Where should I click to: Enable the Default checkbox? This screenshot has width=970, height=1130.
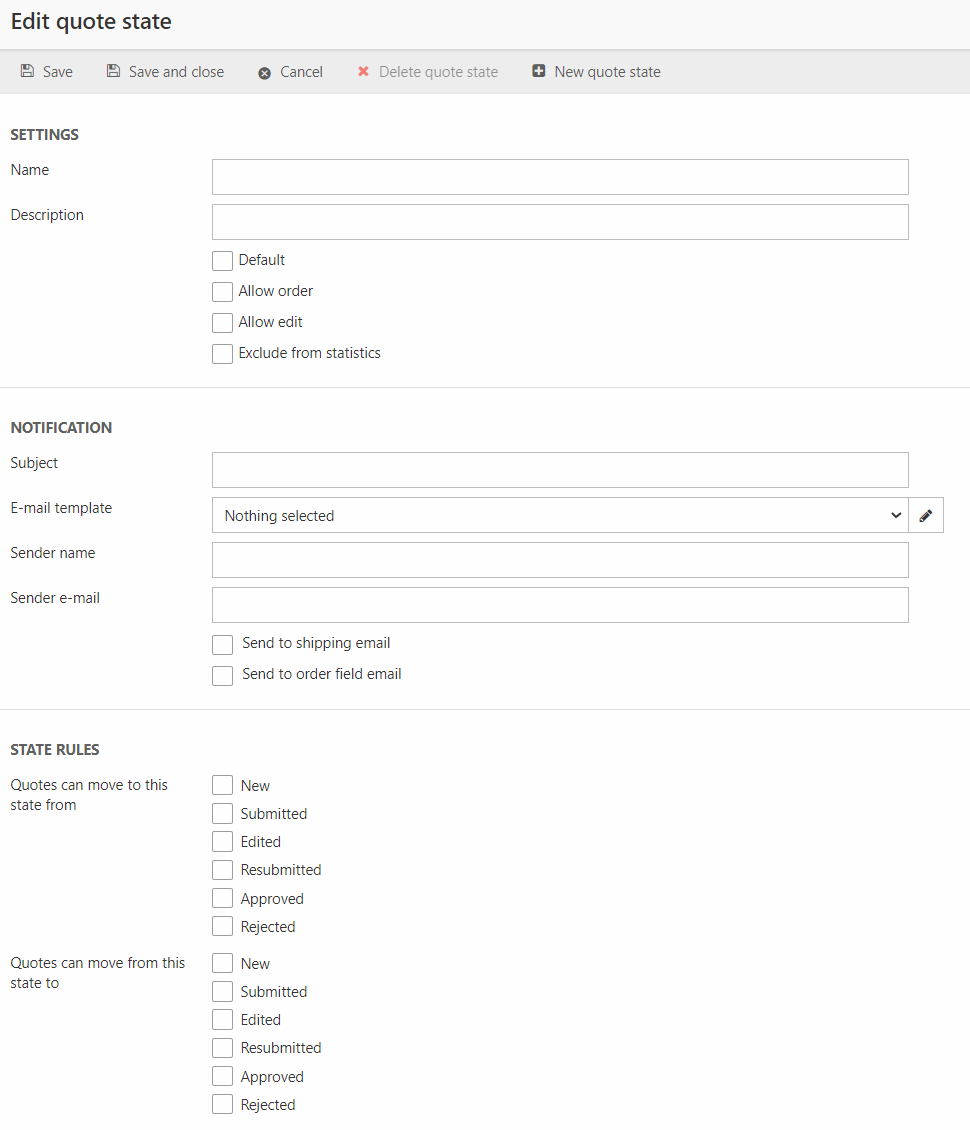(x=222, y=261)
